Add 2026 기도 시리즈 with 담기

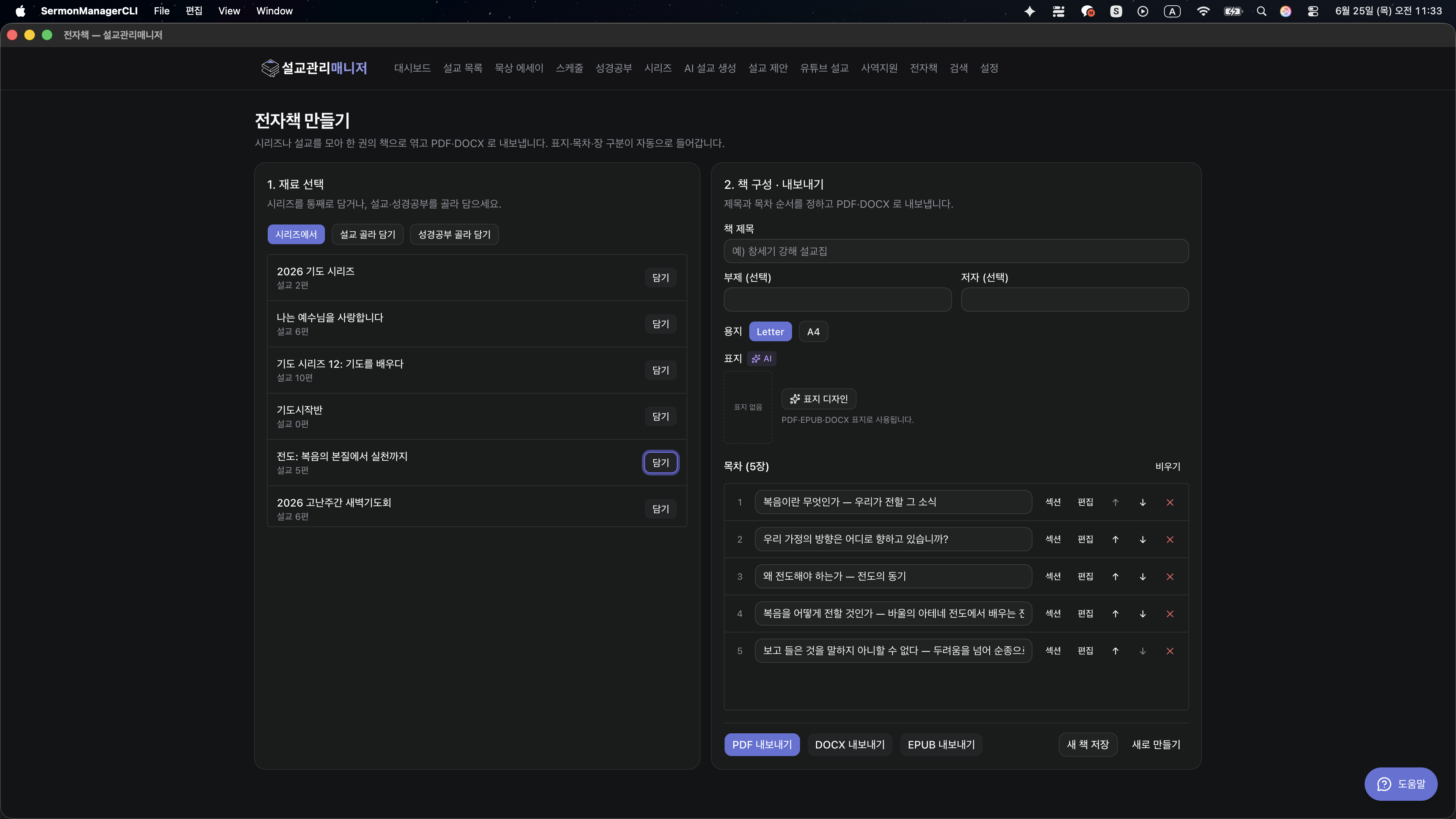tap(660, 278)
